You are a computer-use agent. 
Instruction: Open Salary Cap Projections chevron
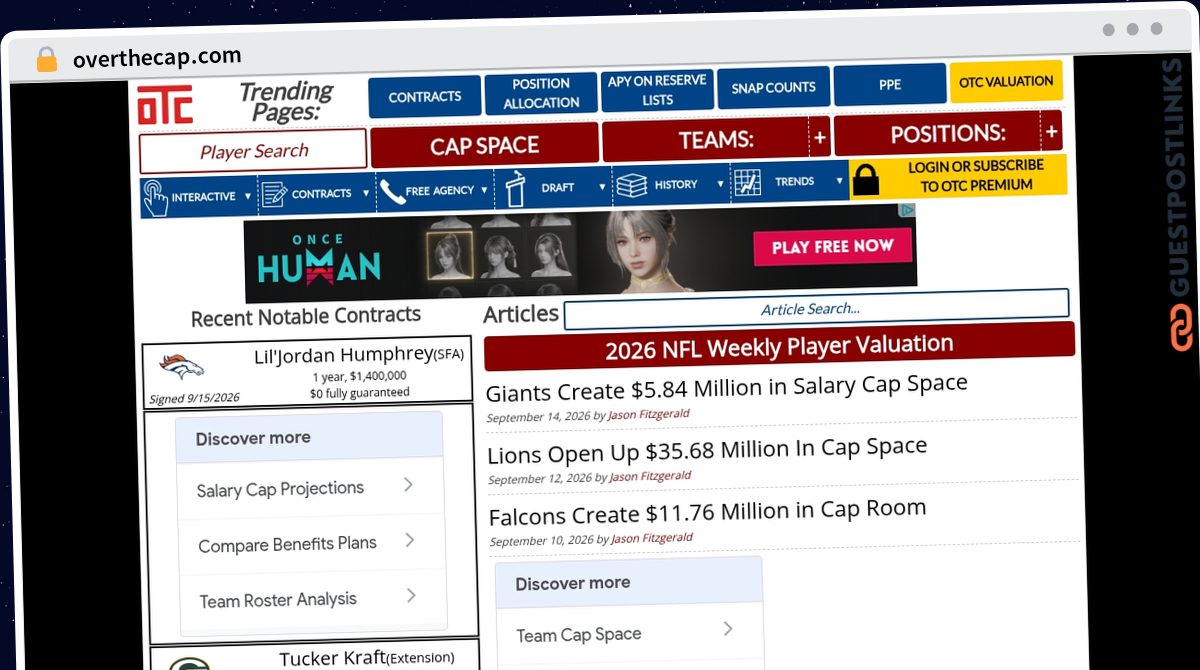click(x=408, y=485)
